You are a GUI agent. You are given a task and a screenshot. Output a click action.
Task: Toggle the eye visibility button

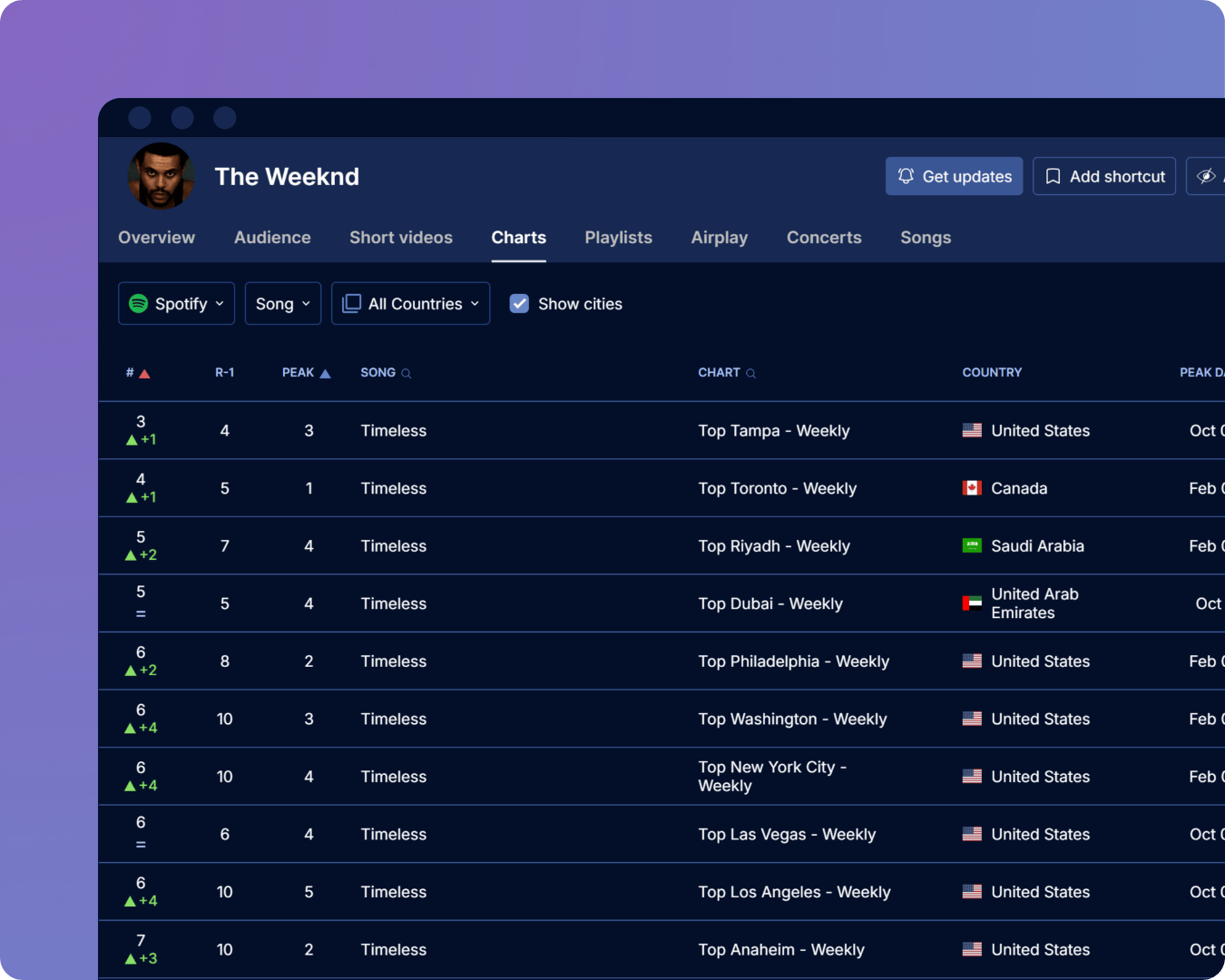[1206, 176]
